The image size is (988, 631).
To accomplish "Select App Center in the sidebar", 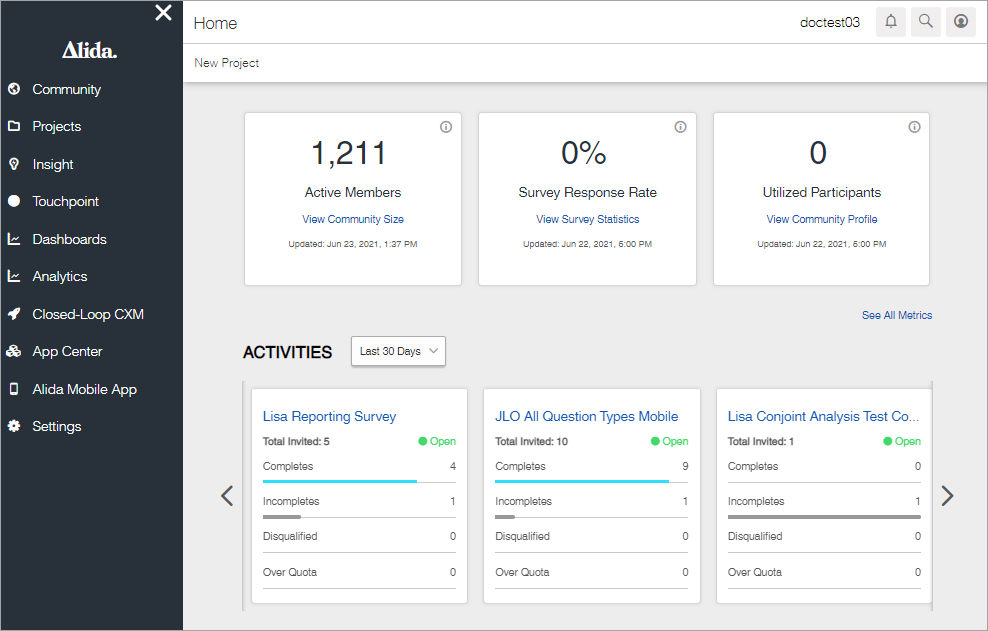I will point(67,352).
